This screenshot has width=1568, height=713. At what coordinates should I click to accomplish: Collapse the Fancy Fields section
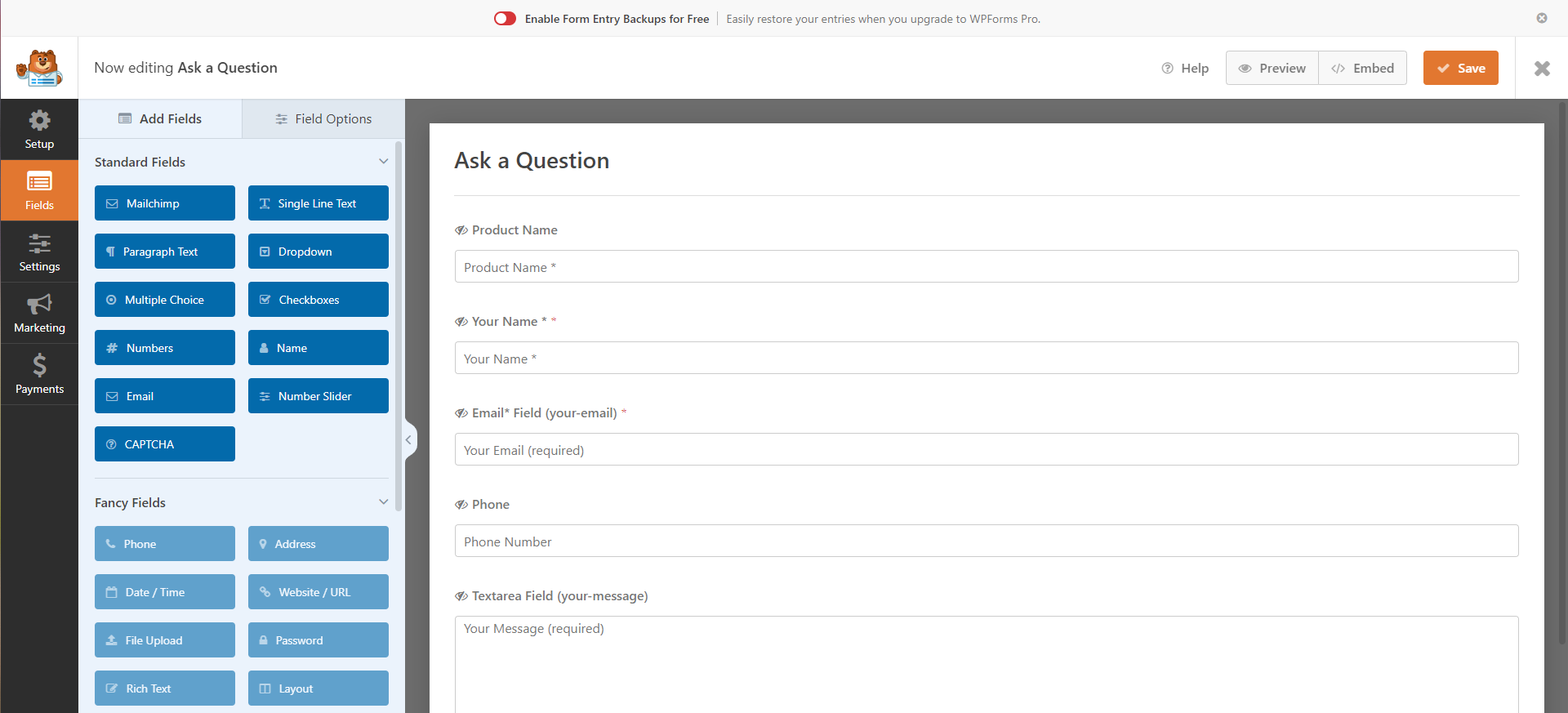click(x=383, y=502)
